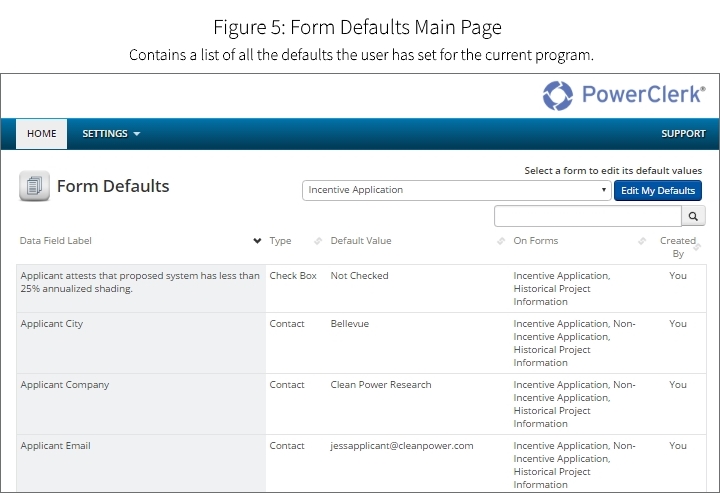Open the Incentive Application form dropdown
The height and width of the screenshot is (500, 720).
coord(457,190)
